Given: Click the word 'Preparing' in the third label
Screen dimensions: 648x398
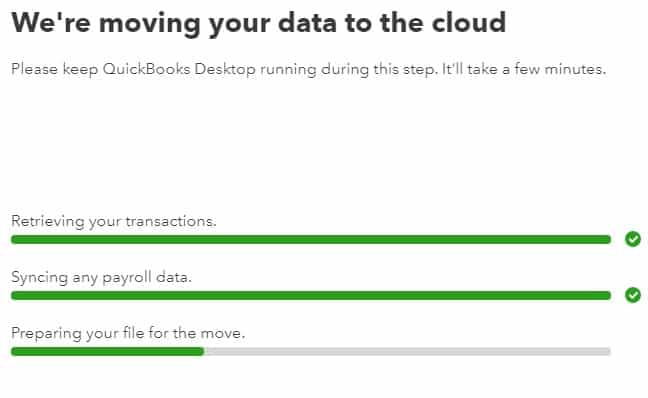Looking at the screenshot, I should (x=47, y=334).
